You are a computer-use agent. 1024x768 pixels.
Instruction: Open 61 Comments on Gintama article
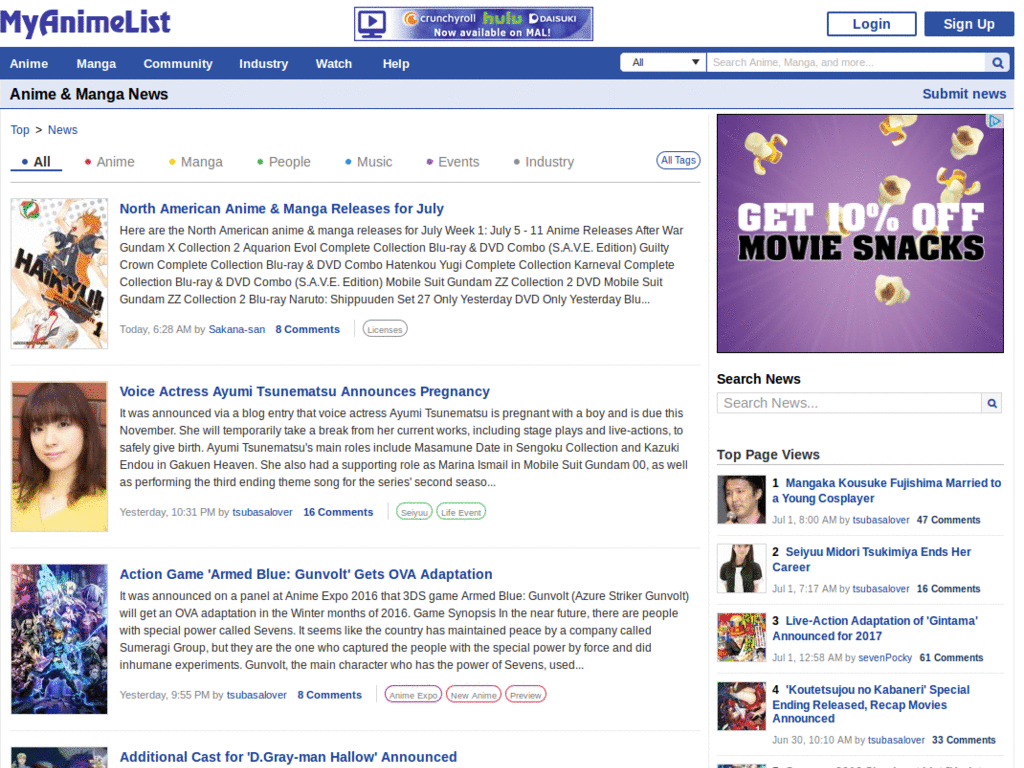[x=952, y=658]
